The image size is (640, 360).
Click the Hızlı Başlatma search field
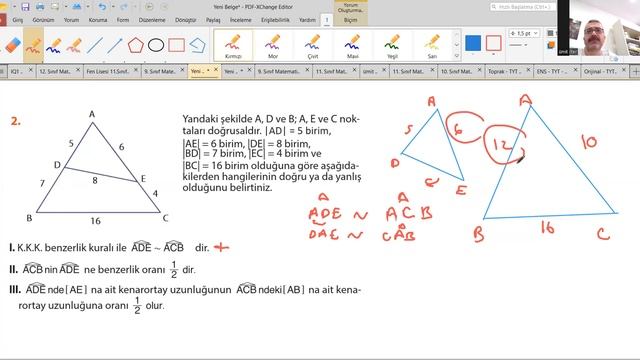pyautogui.click(x=522, y=7)
